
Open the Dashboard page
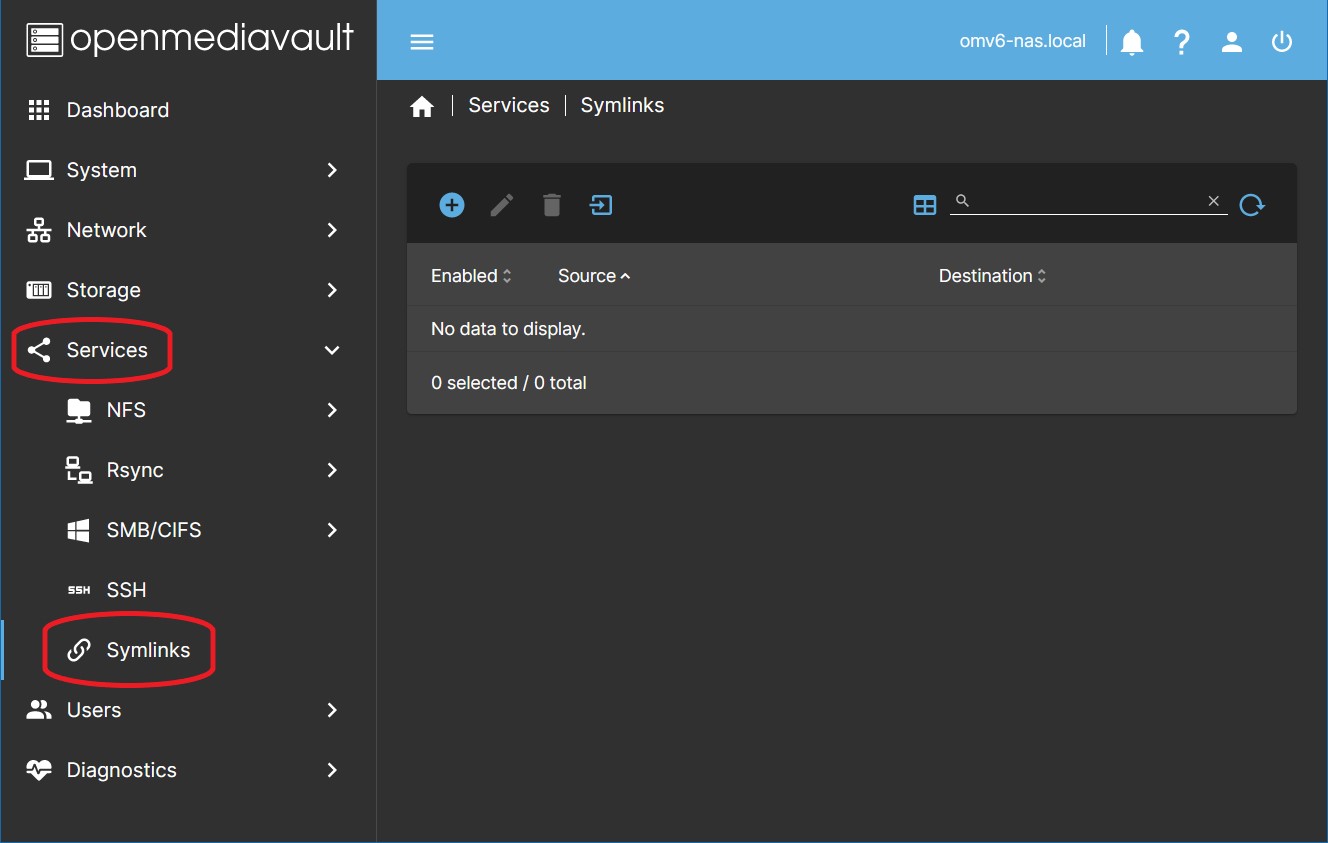pyautogui.click(x=117, y=110)
